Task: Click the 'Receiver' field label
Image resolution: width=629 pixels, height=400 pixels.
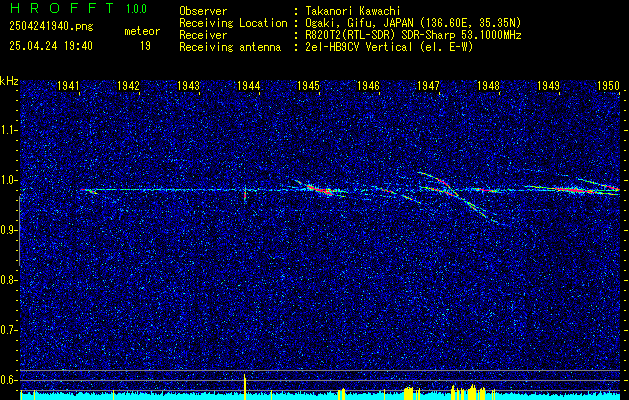Action: click(x=203, y=35)
